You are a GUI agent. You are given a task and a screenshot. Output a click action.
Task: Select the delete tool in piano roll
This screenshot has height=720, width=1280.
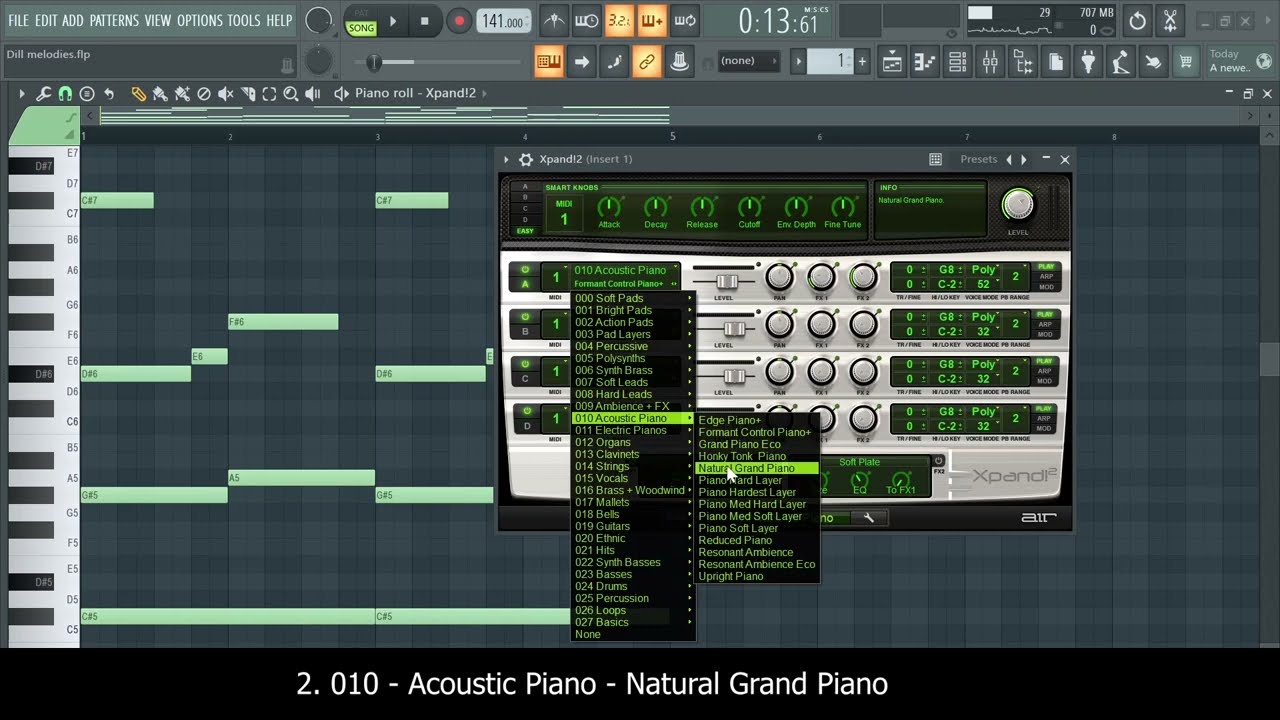tap(204, 94)
